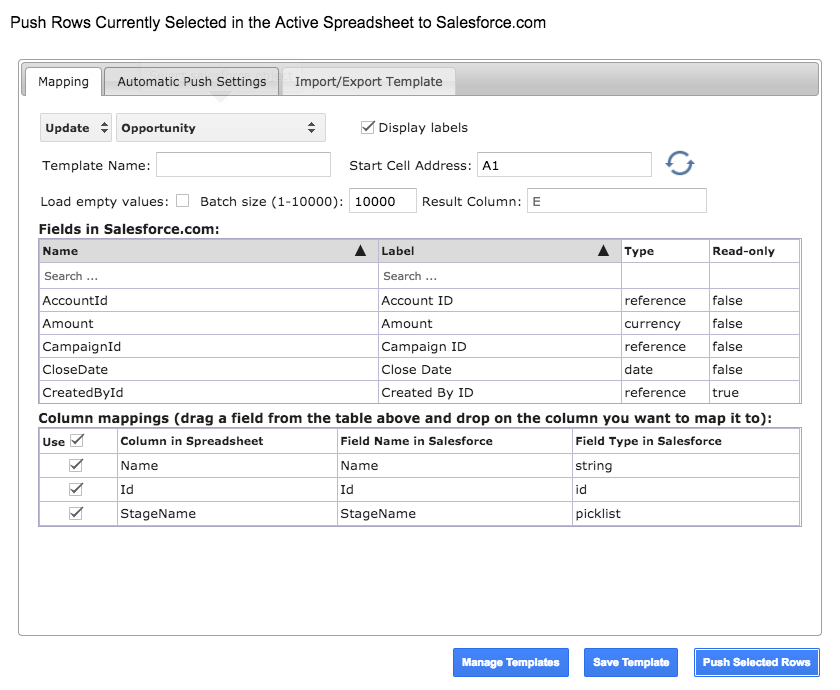Select the CloseDate field row
Image resolution: width=840 pixels, height=690 pixels.
(419, 369)
